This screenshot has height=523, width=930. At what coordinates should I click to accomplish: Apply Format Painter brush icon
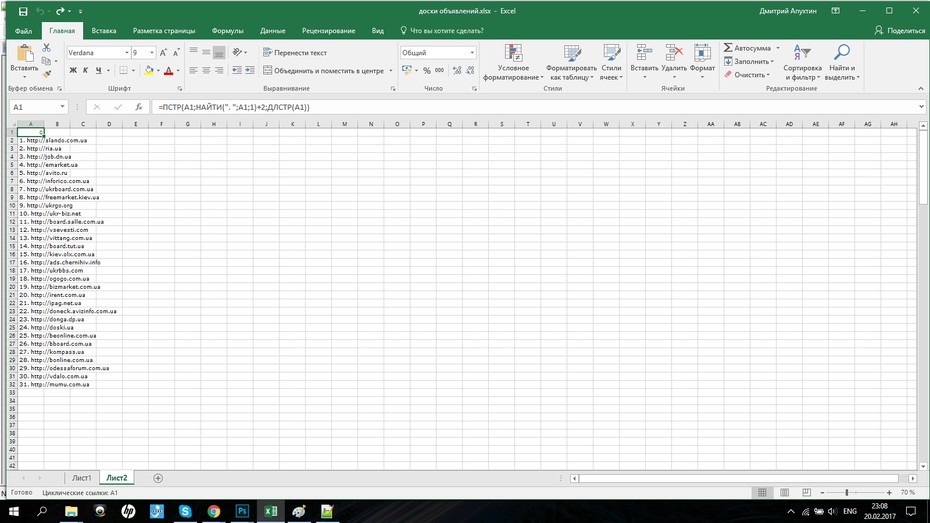tap(46, 74)
